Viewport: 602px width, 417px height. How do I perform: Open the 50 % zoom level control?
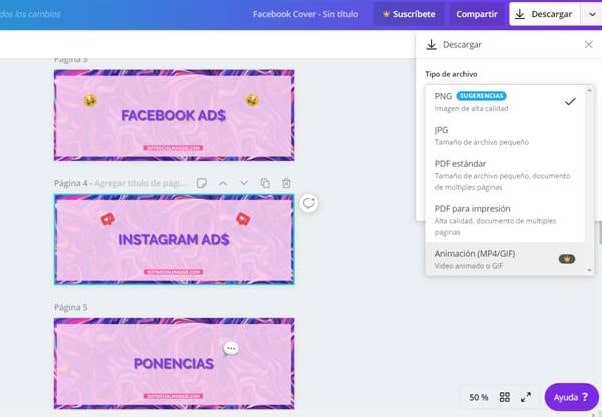tap(478, 397)
